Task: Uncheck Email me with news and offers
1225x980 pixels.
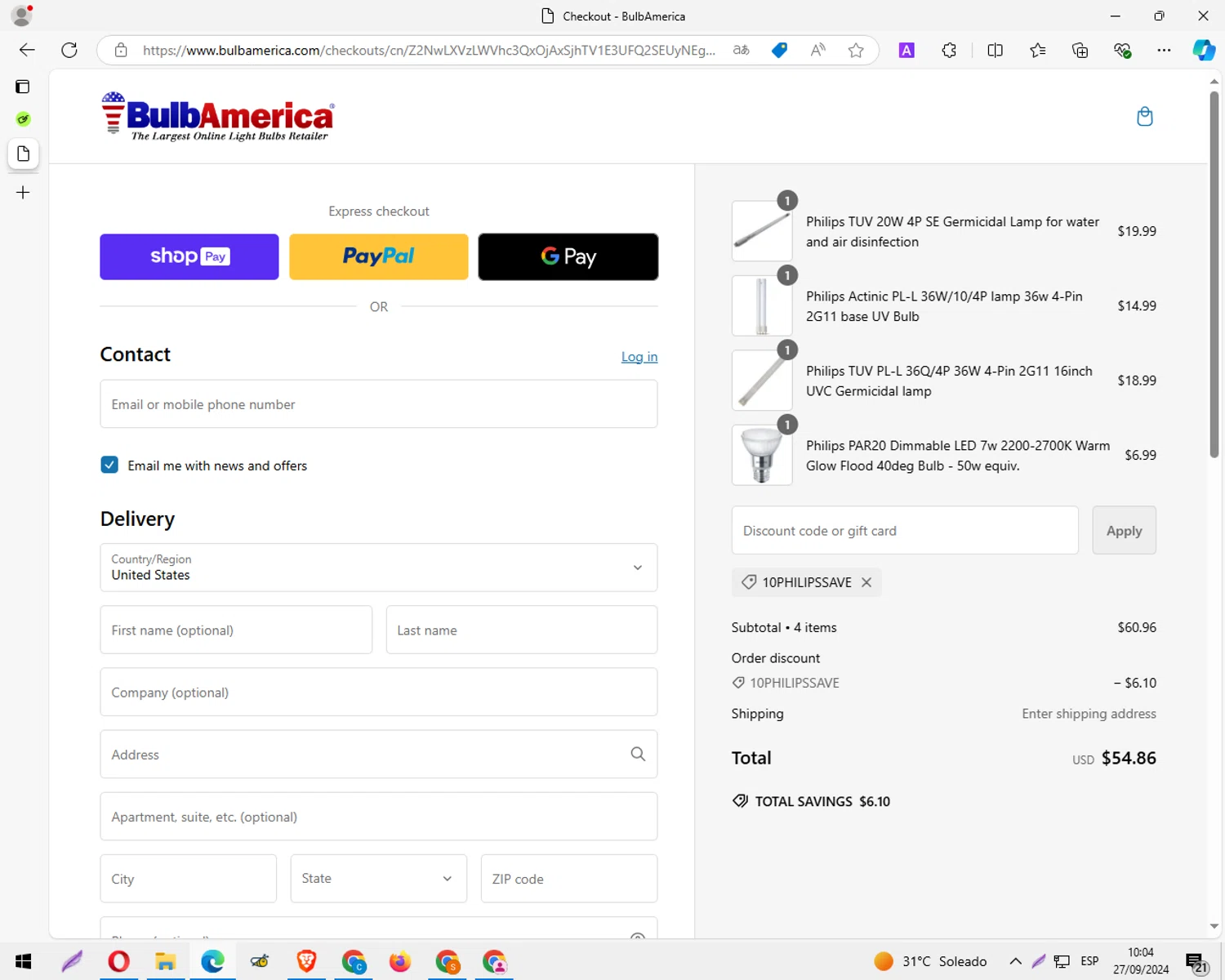Action: pyautogui.click(x=109, y=465)
